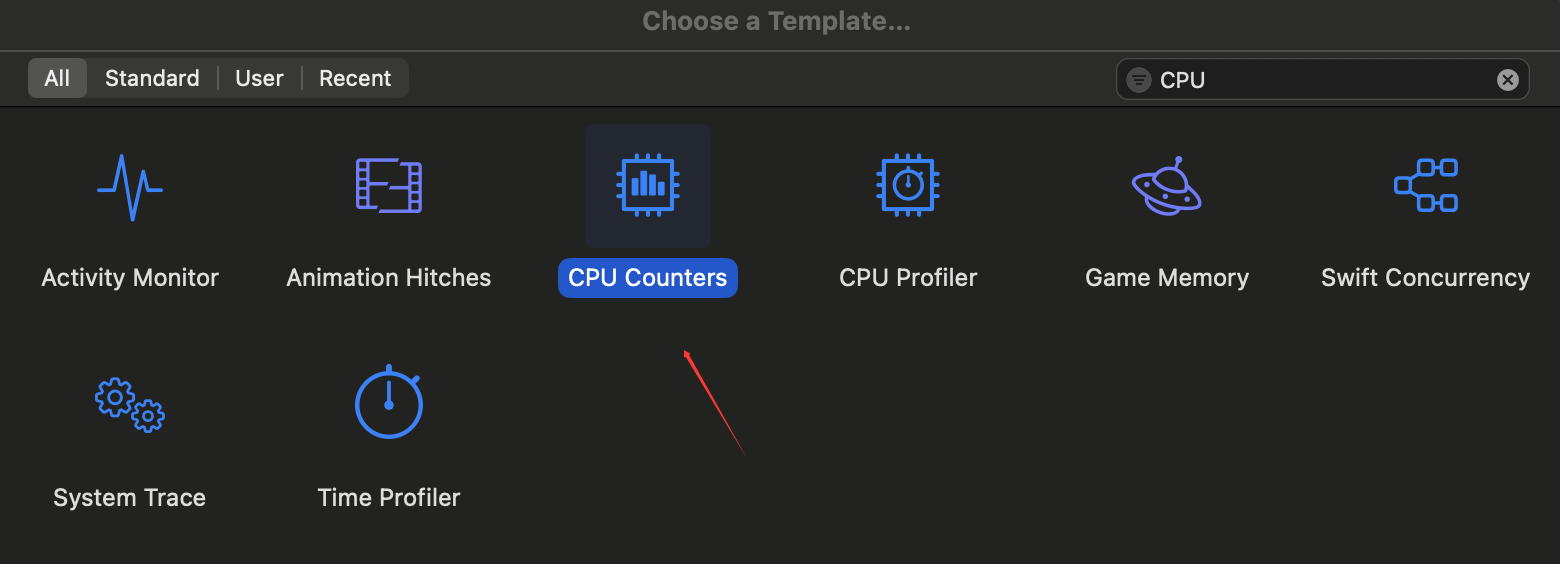1560x564 pixels.
Task: Switch to the All tab
Action: point(57,78)
